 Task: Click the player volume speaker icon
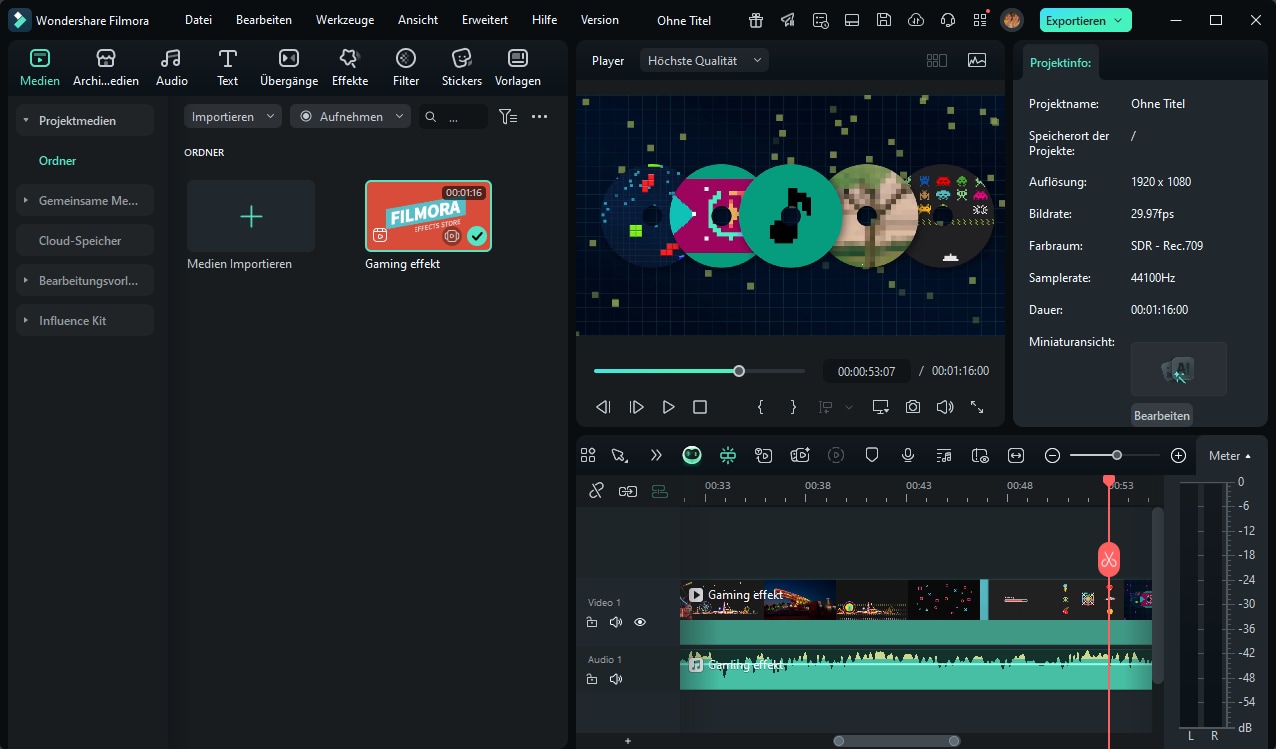point(945,407)
